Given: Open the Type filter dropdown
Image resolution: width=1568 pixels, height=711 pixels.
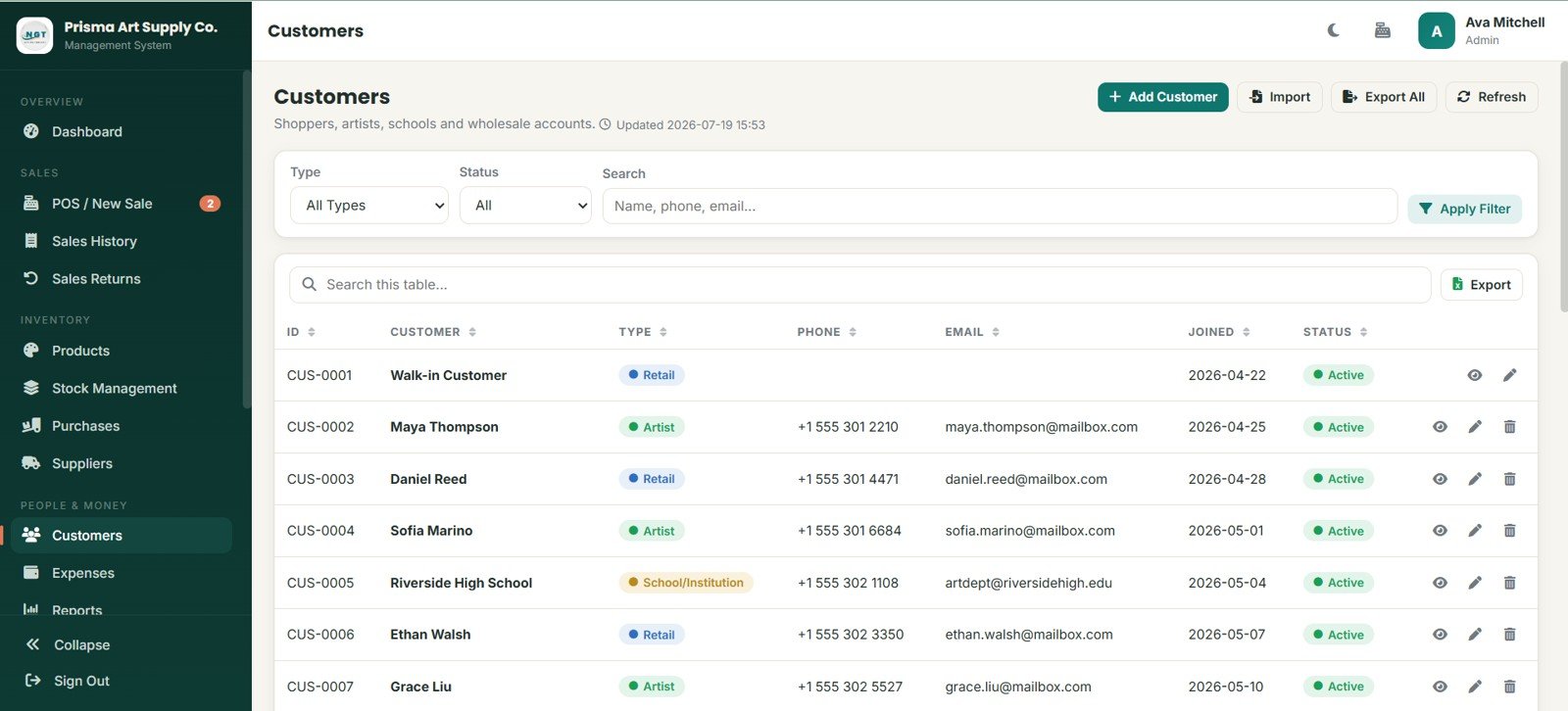Looking at the screenshot, I should [x=369, y=206].
